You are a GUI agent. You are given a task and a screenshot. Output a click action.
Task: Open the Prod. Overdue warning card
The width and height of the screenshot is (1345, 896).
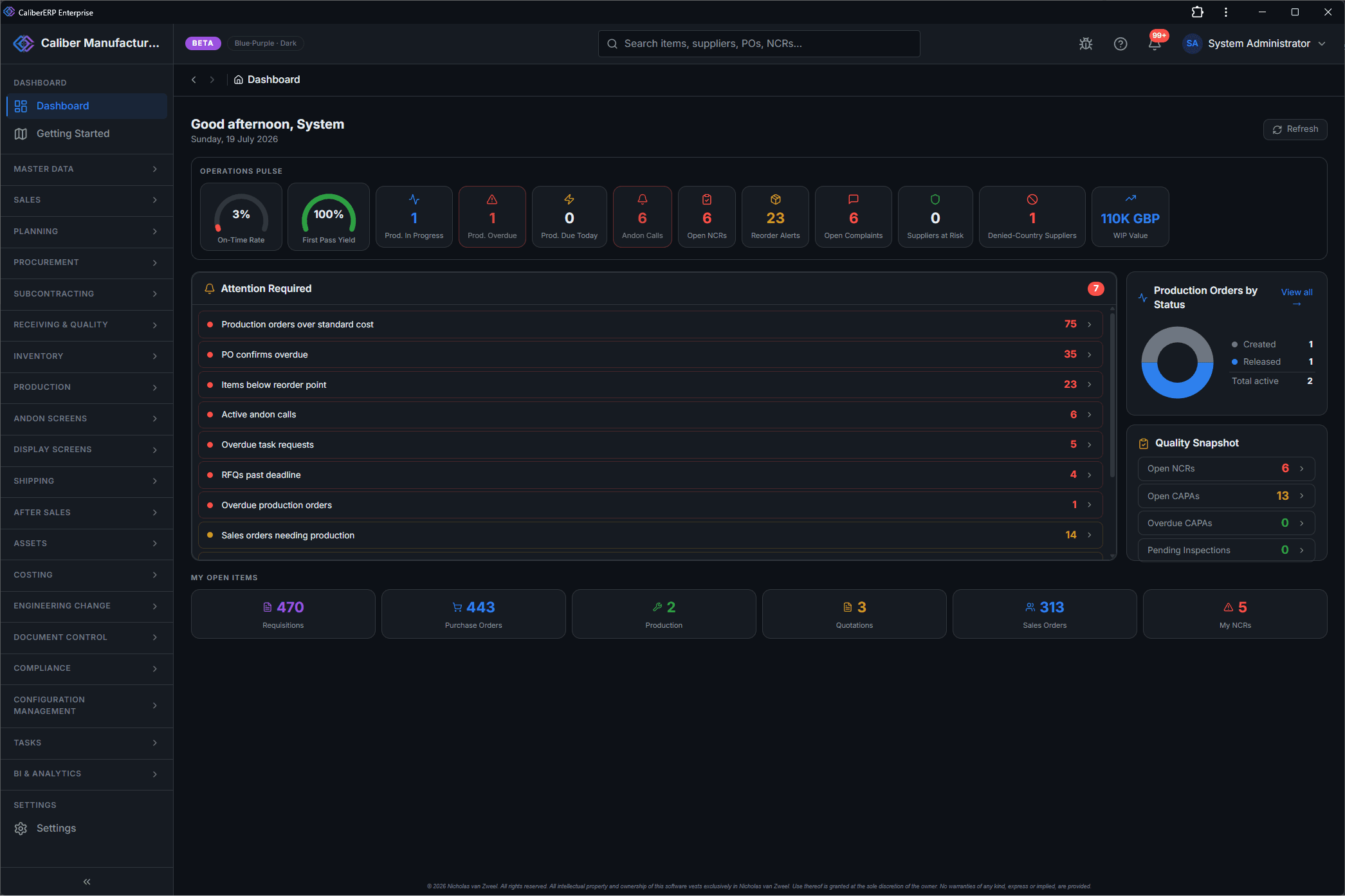click(492, 217)
